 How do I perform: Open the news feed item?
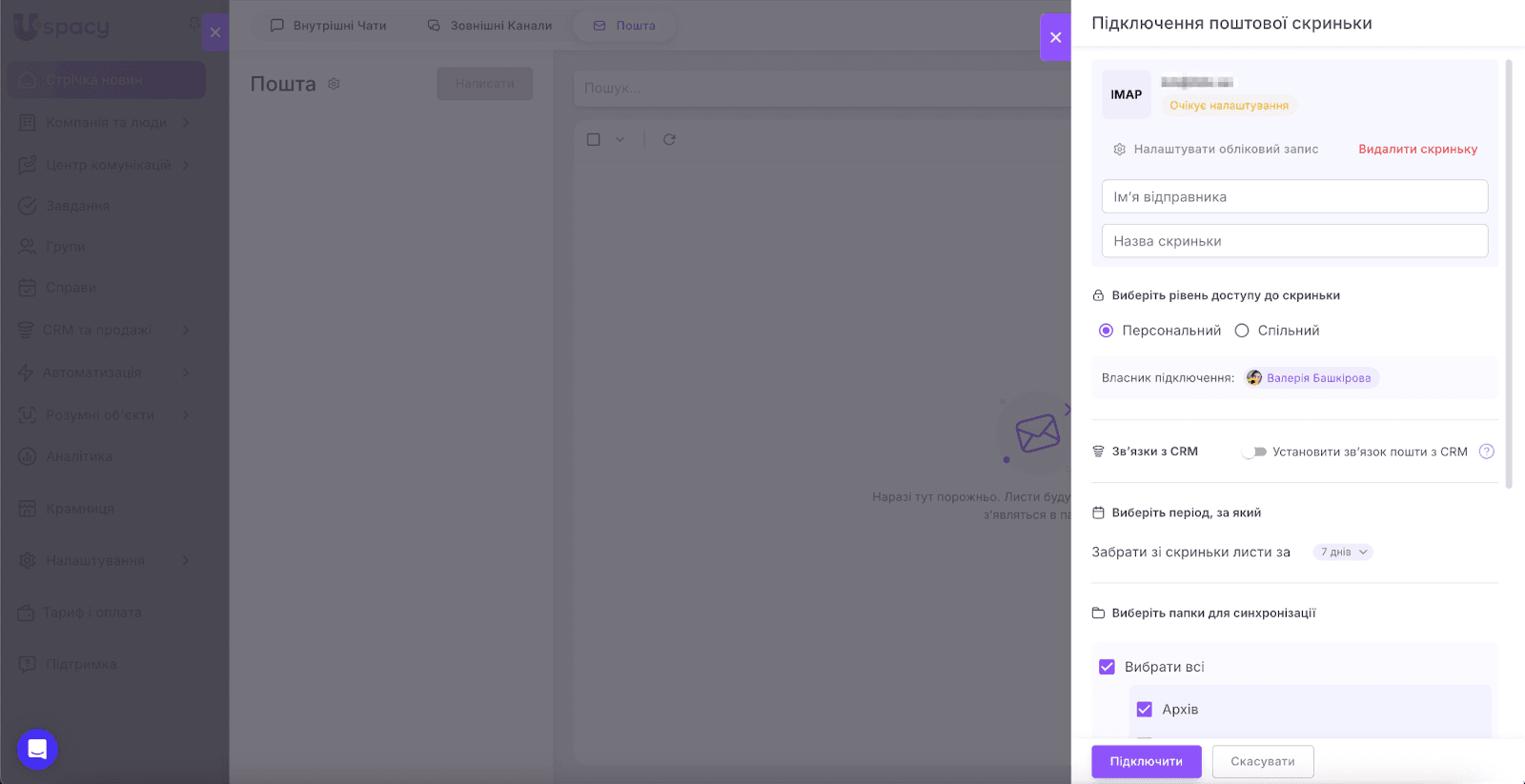(107, 80)
